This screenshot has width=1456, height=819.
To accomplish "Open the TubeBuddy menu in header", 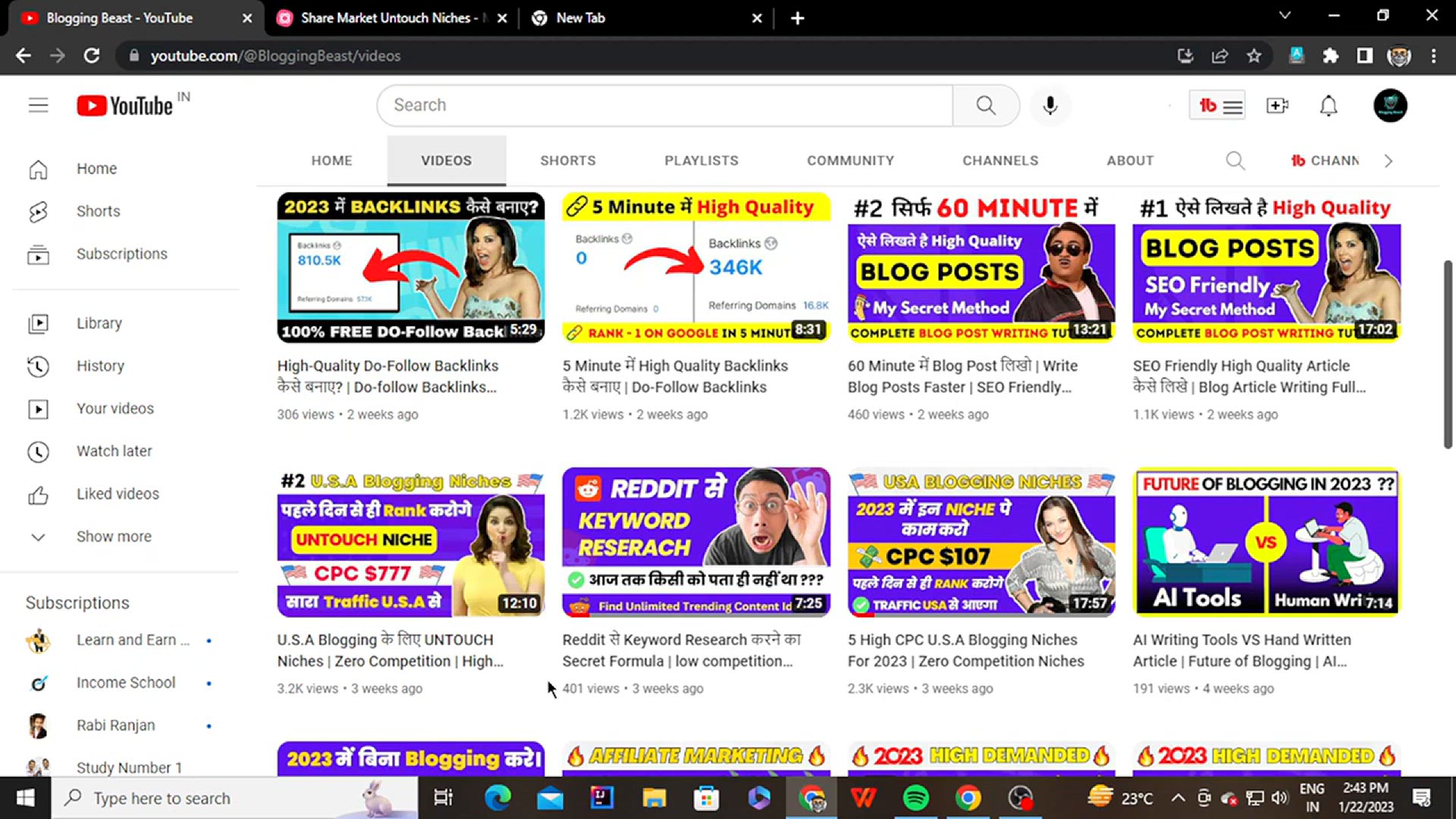I will (1218, 105).
